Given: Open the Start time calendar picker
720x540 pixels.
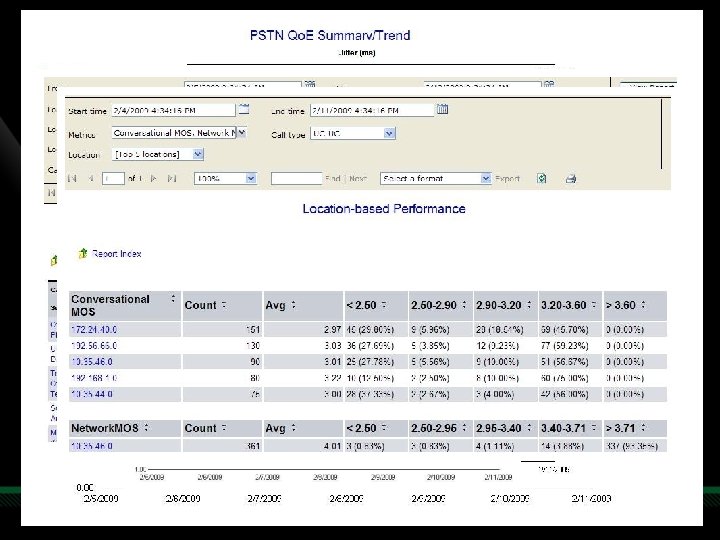Looking at the screenshot, I should (x=244, y=109).
